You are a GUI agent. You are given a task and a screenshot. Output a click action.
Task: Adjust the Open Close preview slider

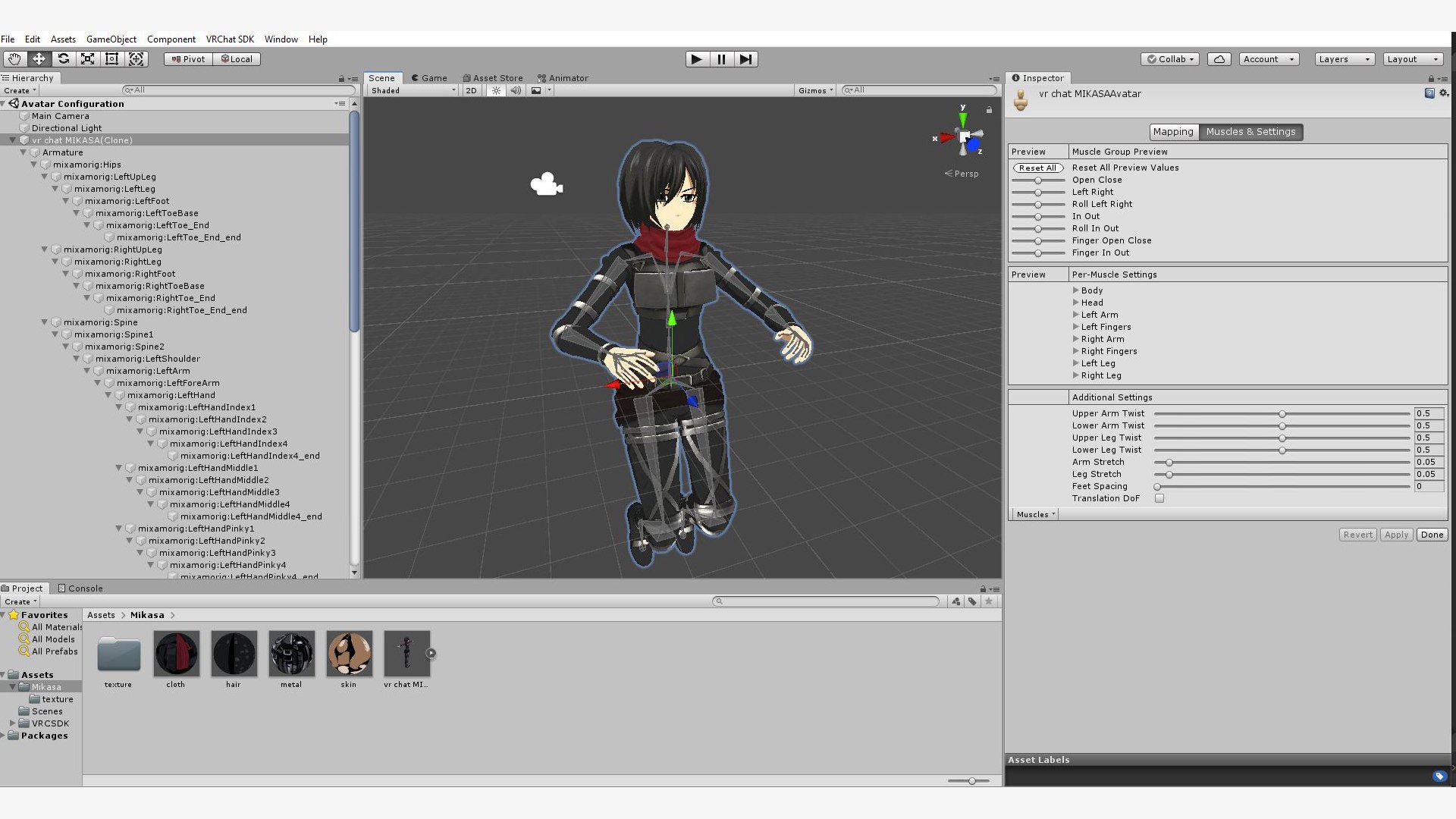click(1037, 180)
